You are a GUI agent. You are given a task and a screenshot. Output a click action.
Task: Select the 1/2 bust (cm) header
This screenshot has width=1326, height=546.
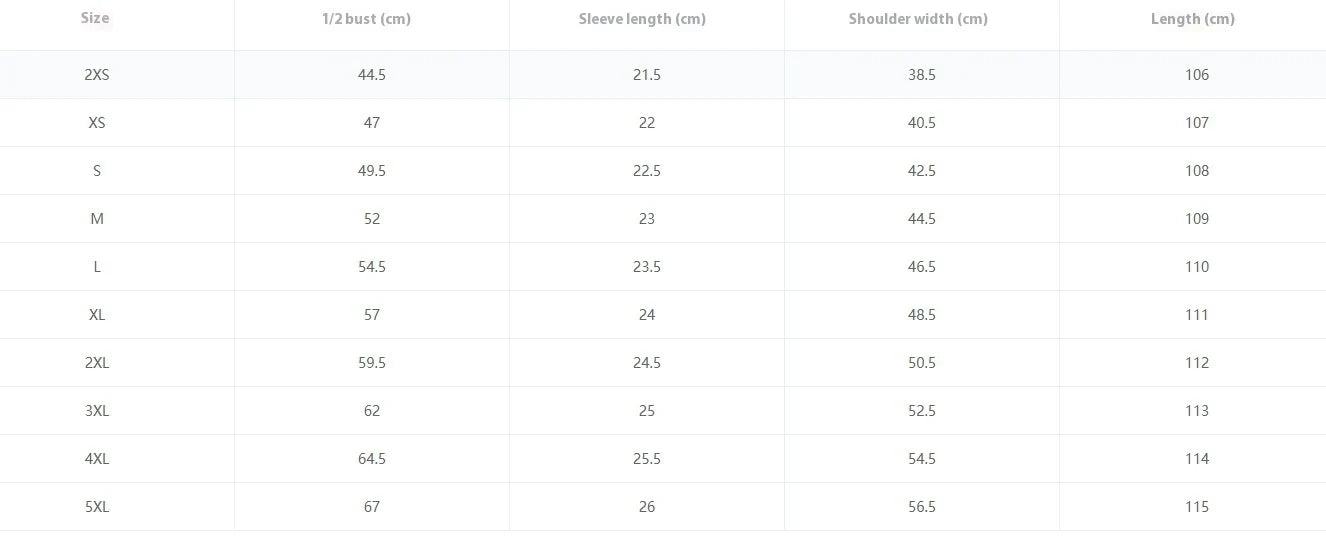point(367,19)
